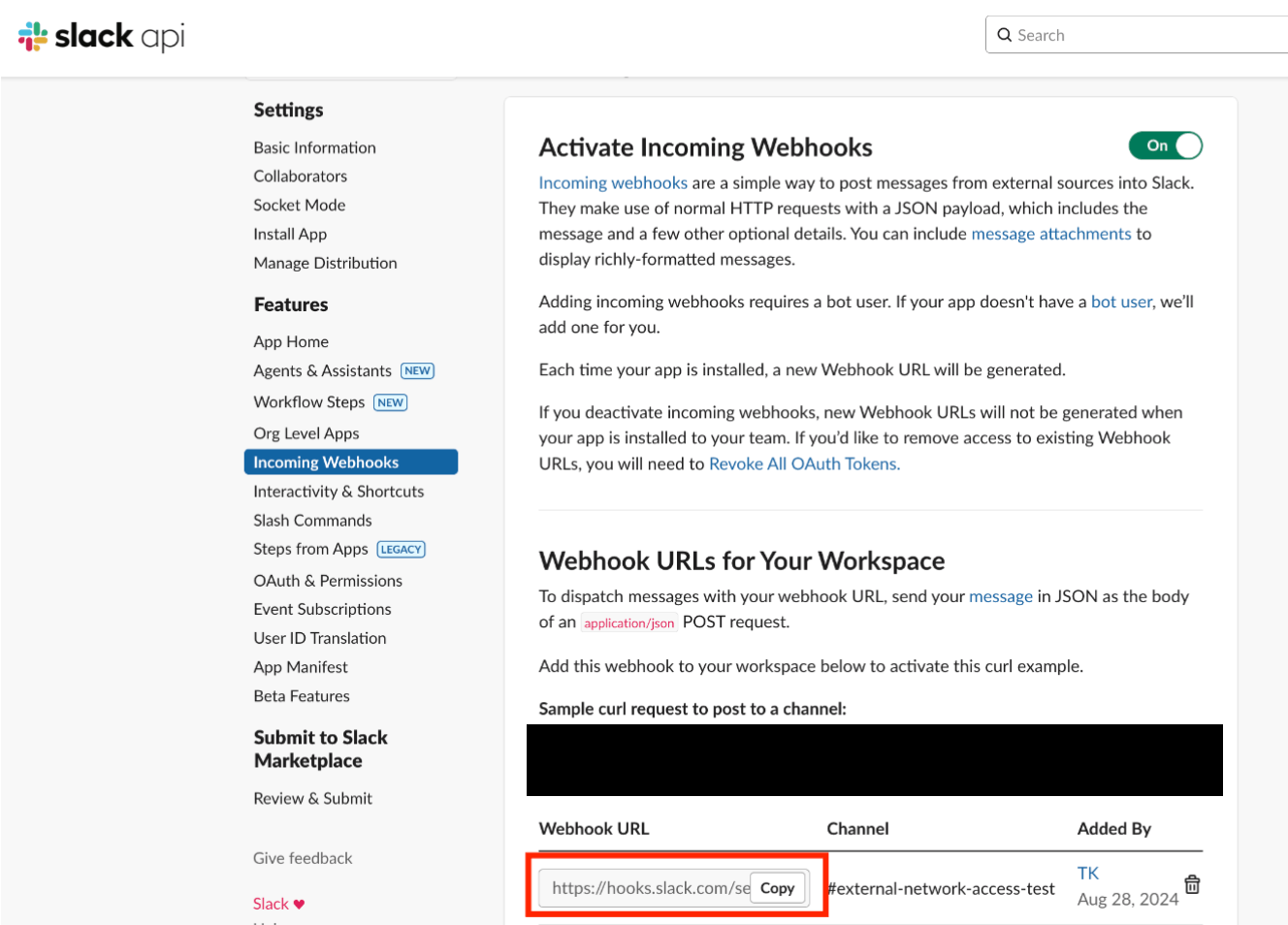Open App Manifest page

pos(301,667)
